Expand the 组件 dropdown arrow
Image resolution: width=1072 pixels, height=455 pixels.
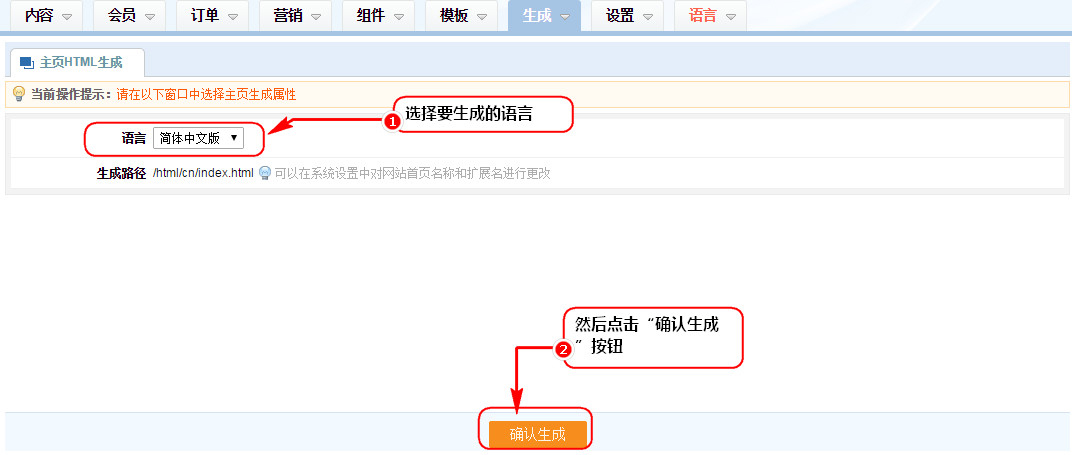click(x=400, y=17)
